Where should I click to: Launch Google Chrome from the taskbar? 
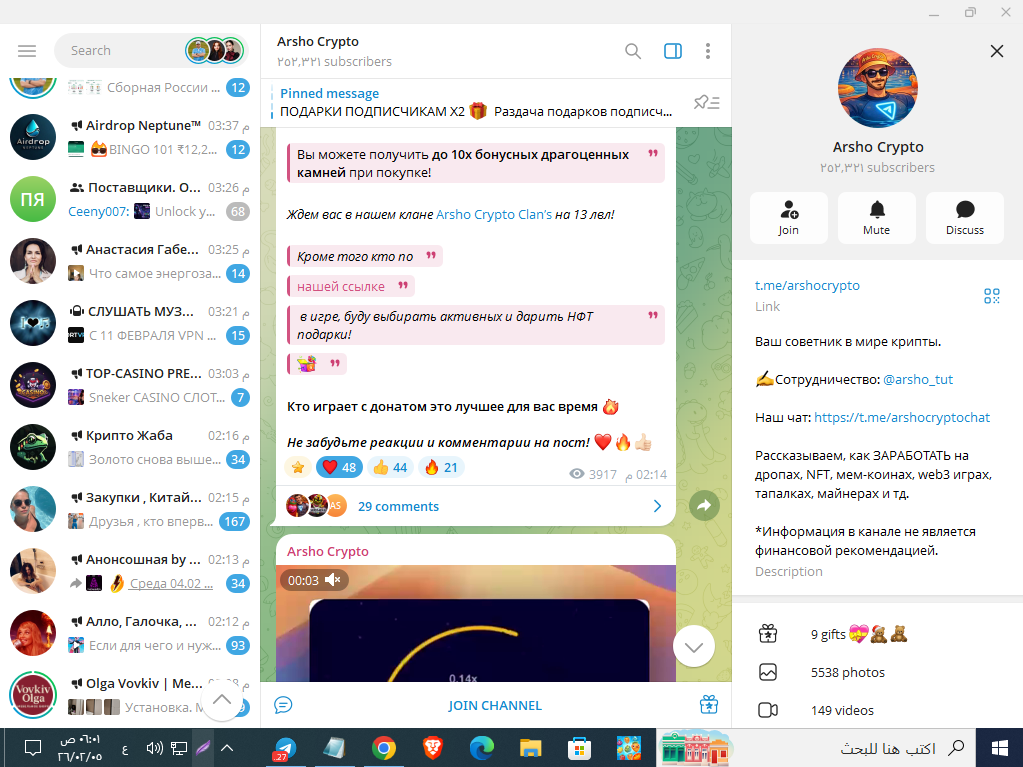click(x=384, y=748)
